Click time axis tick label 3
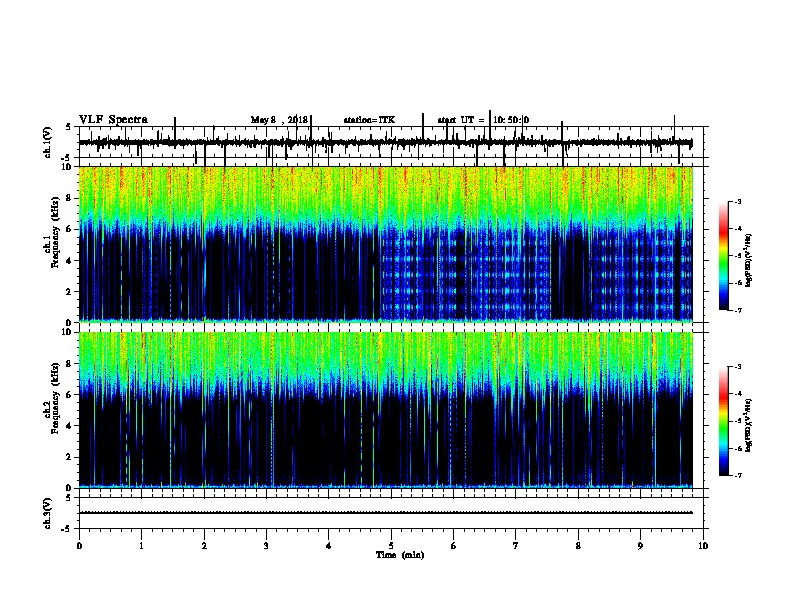Viewport: 792px width, 612px height. 266,546
